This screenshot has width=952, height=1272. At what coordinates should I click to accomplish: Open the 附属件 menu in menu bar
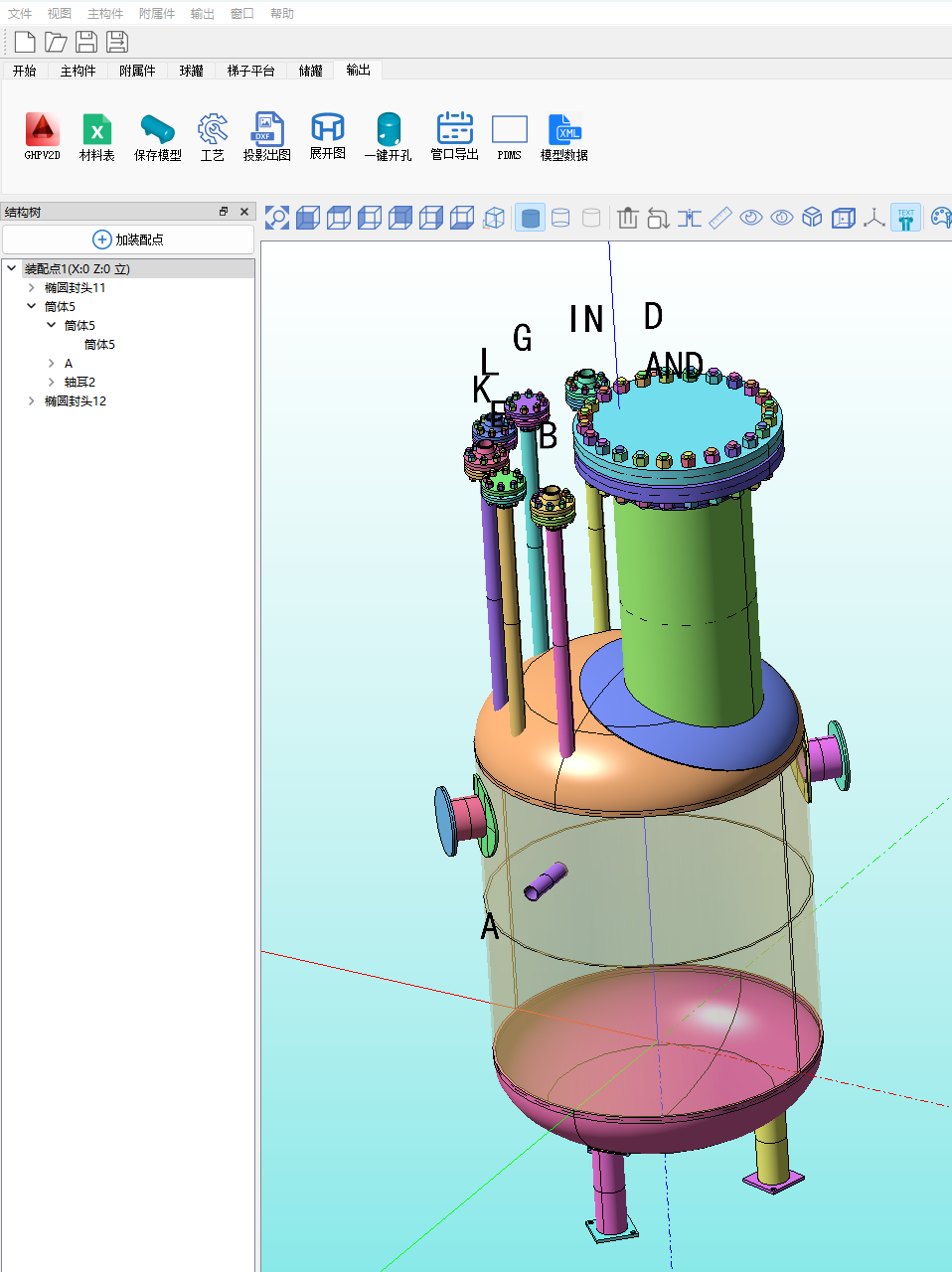[157, 13]
